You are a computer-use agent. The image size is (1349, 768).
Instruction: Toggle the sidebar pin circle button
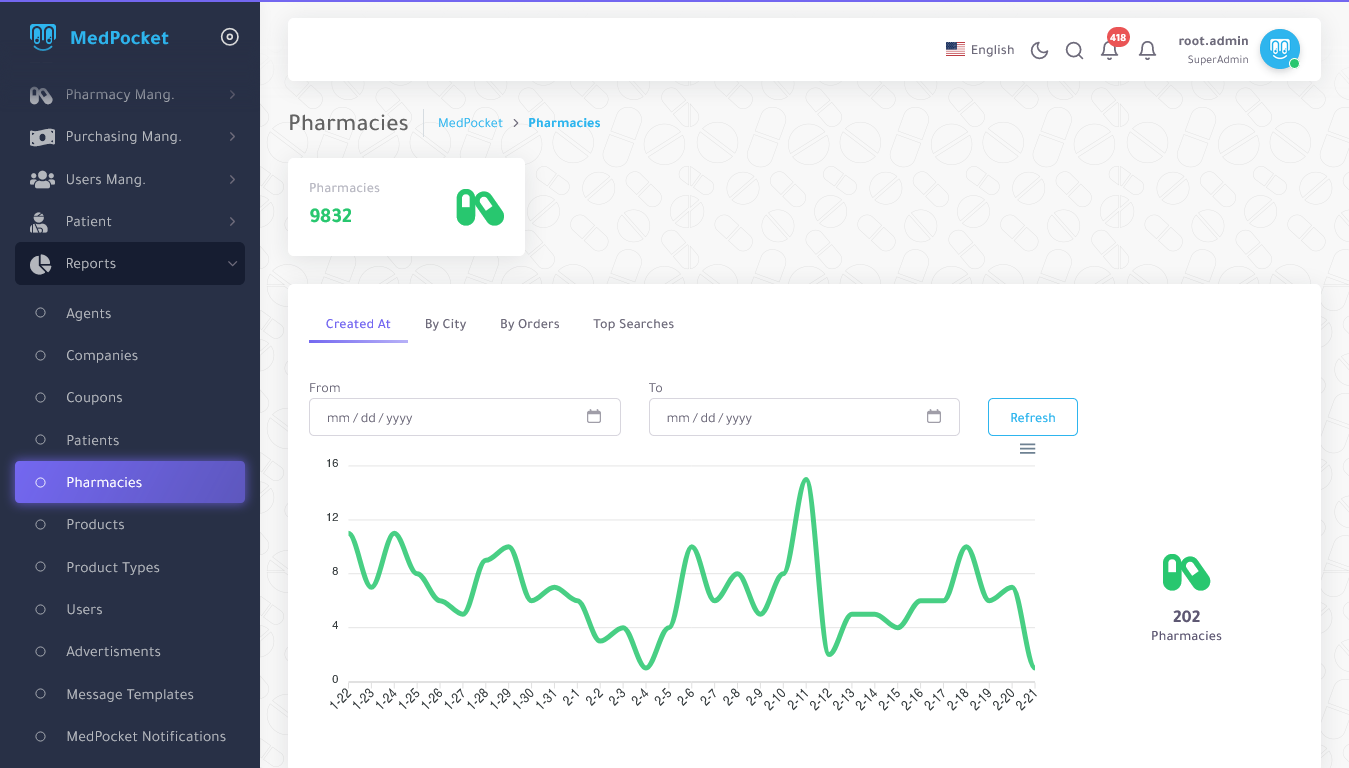pyautogui.click(x=230, y=38)
